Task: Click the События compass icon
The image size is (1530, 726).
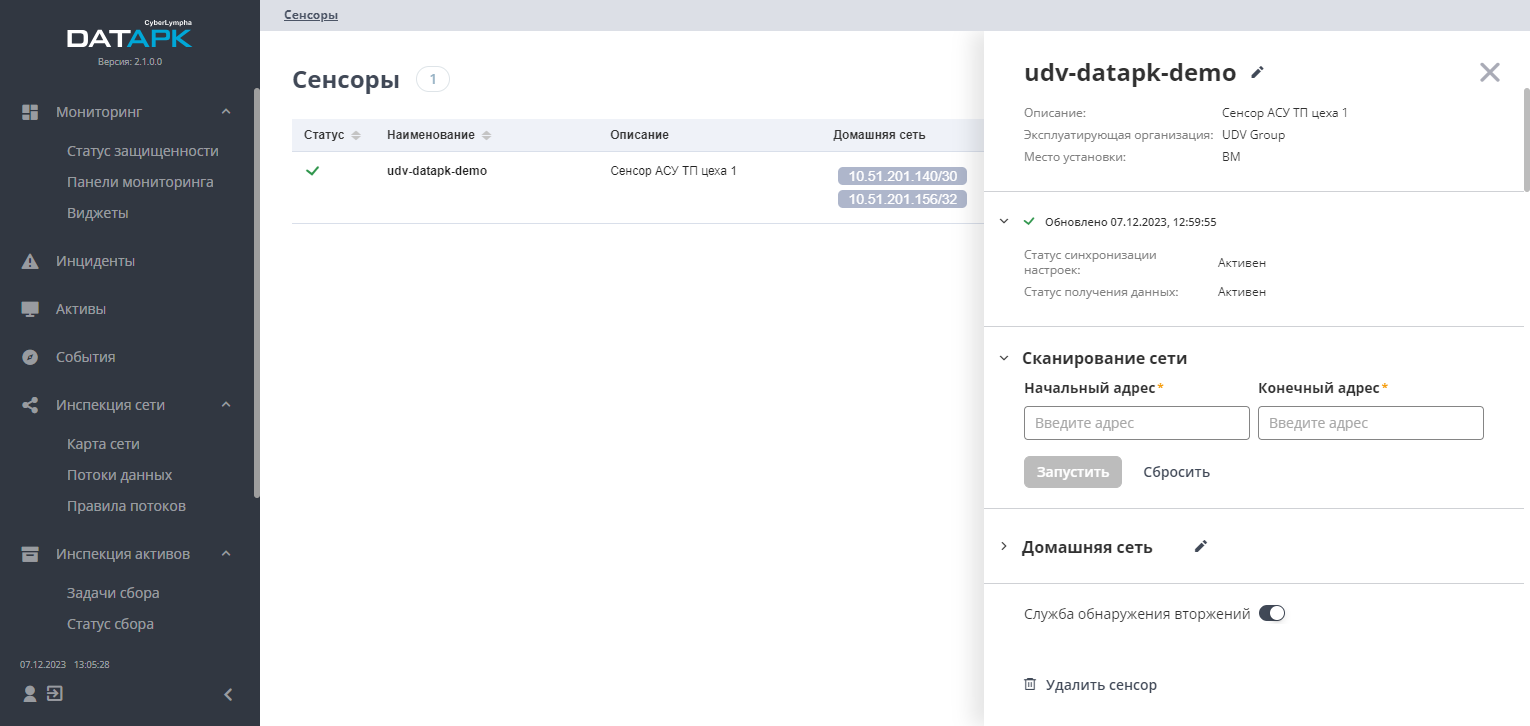Action: point(30,357)
